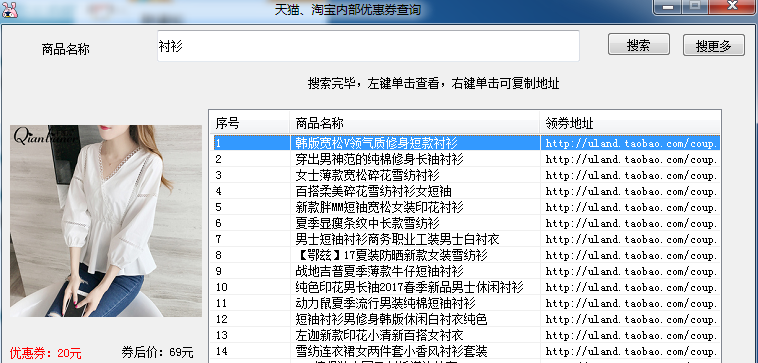Click the coupon URL in row 1
The width and height of the screenshot is (758, 363).
coord(631,144)
